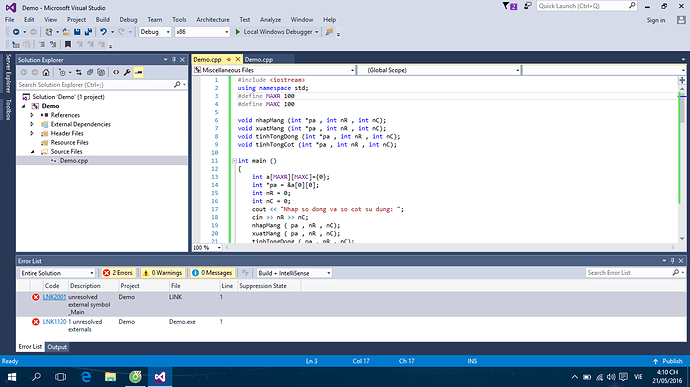
Task: Open the Build + IntelliSense dropdown
Action: [294, 273]
